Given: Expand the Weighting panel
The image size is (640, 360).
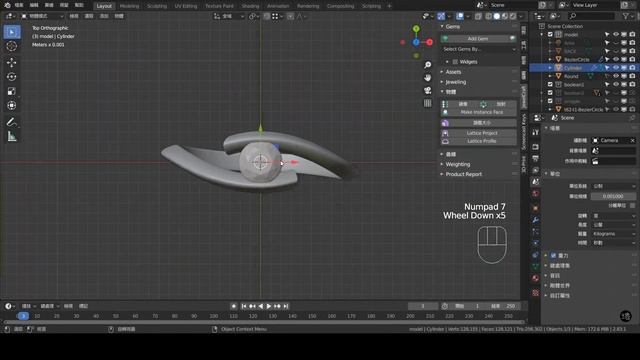Looking at the screenshot, I should pos(442,164).
